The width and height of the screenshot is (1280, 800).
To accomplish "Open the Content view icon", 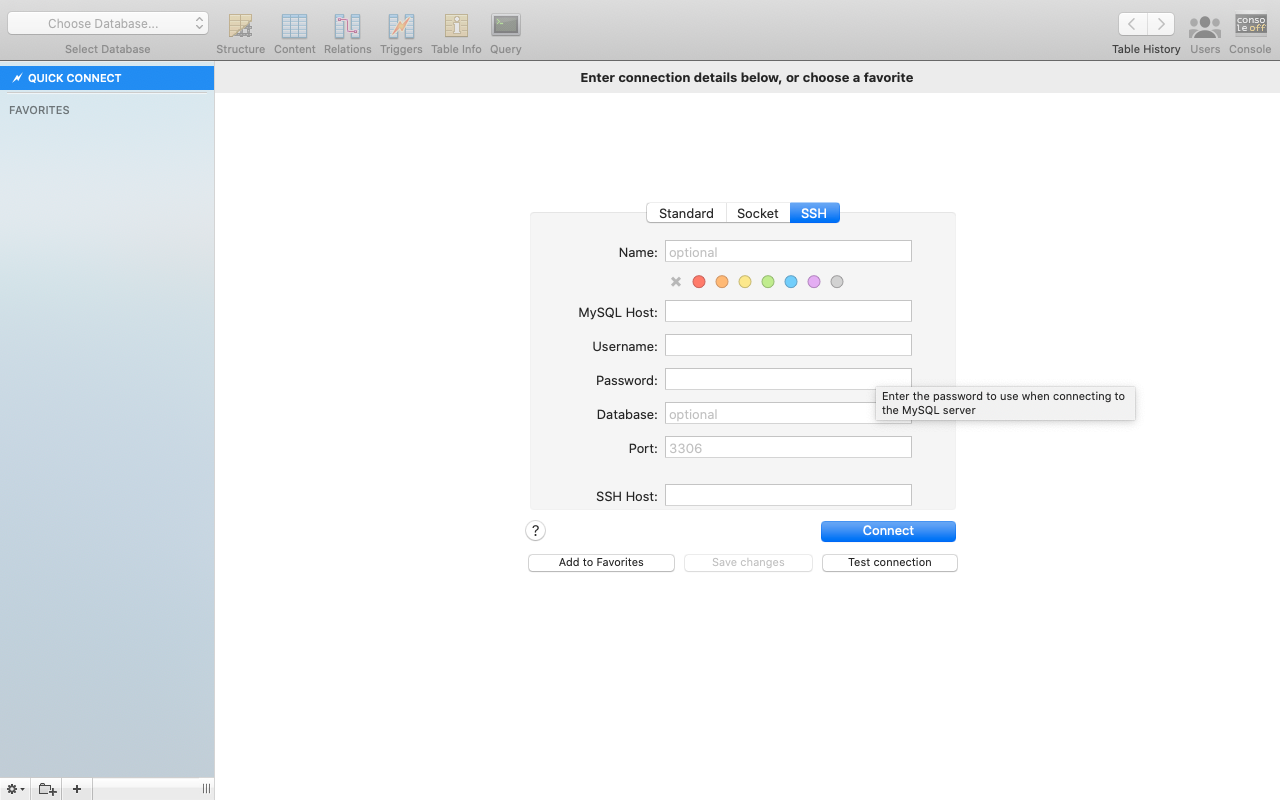I will [294, 33].
